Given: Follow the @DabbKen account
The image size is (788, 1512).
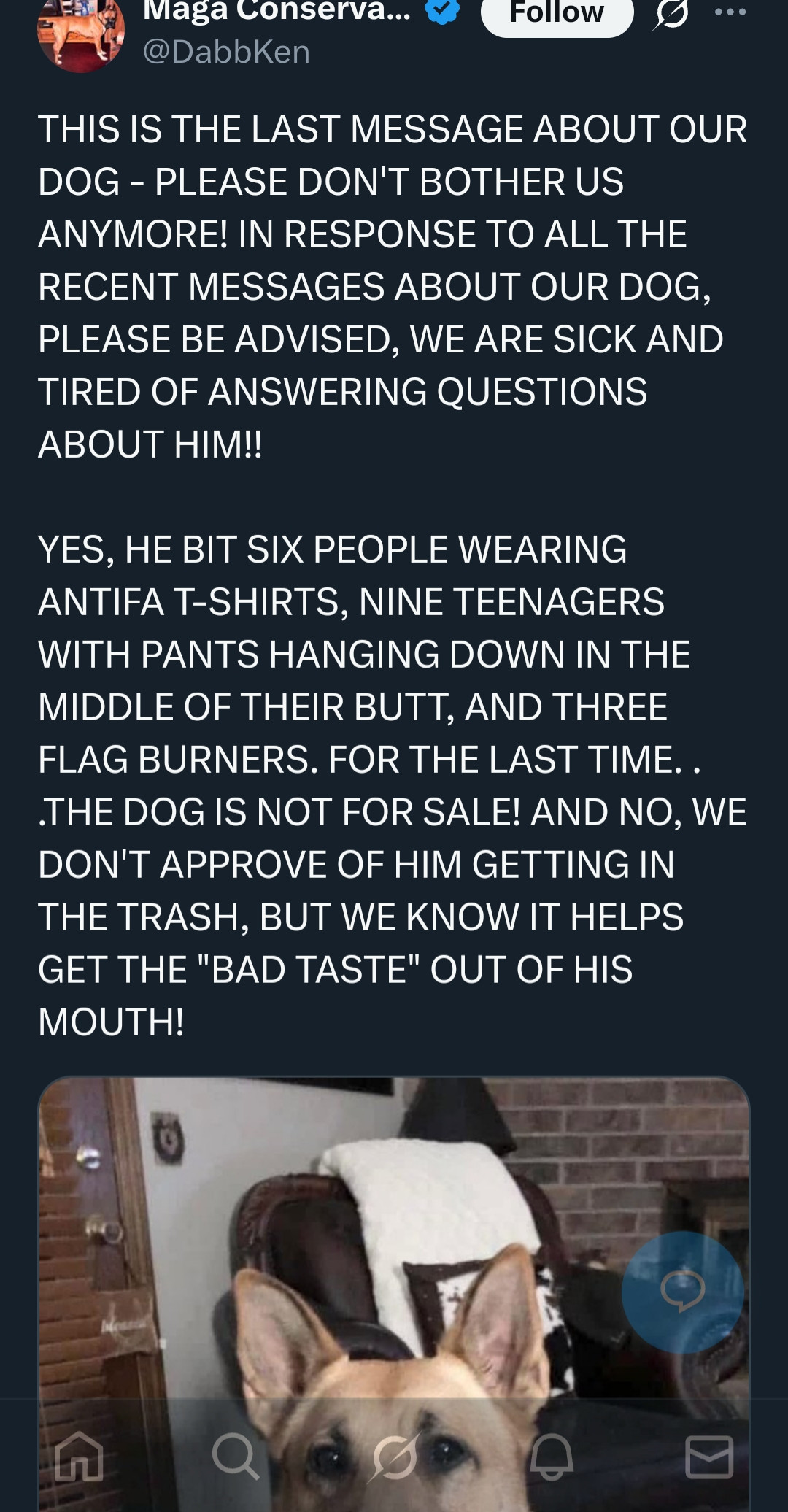Looking at the screenshot, I should pos(557,13).
